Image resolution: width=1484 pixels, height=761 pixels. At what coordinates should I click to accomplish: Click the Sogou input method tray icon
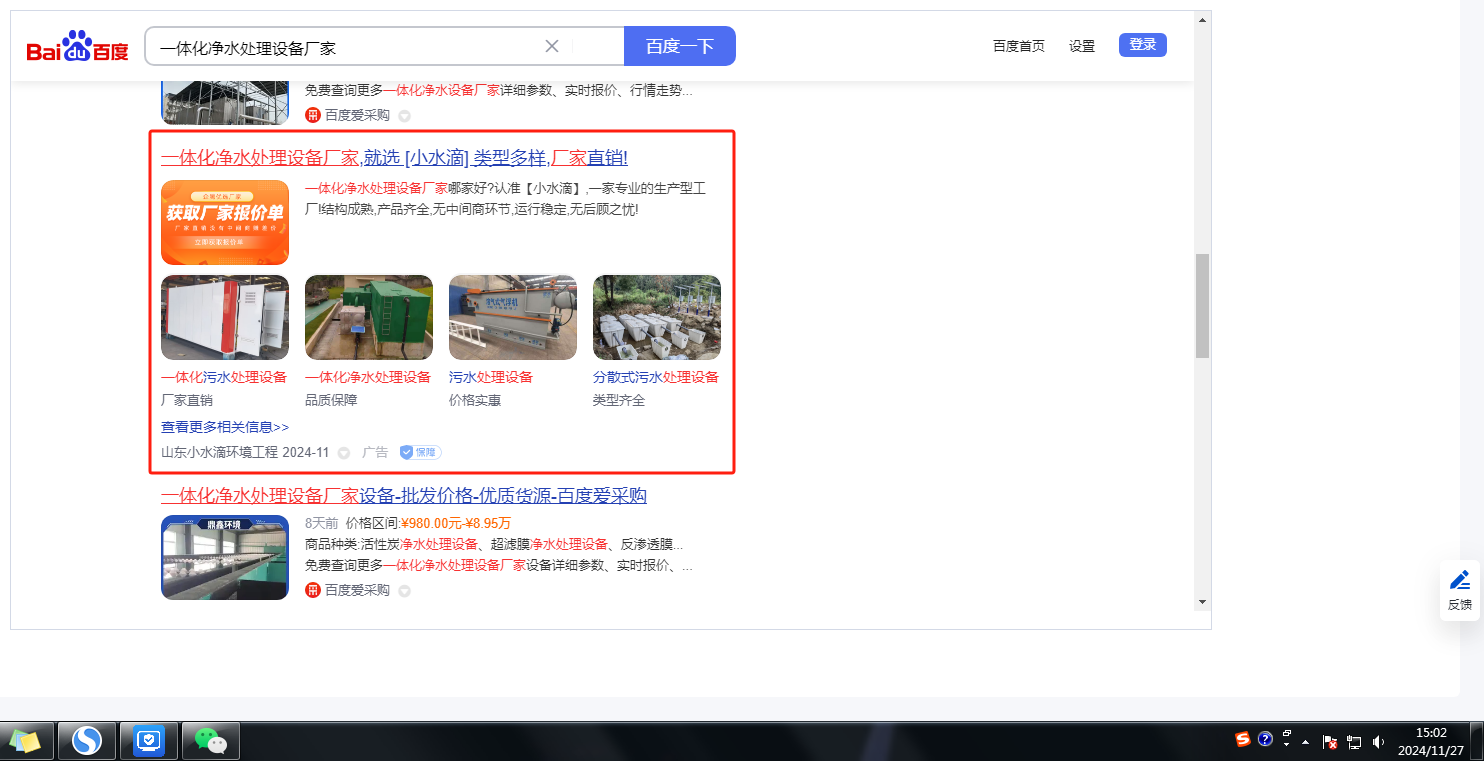[1243, 740]
